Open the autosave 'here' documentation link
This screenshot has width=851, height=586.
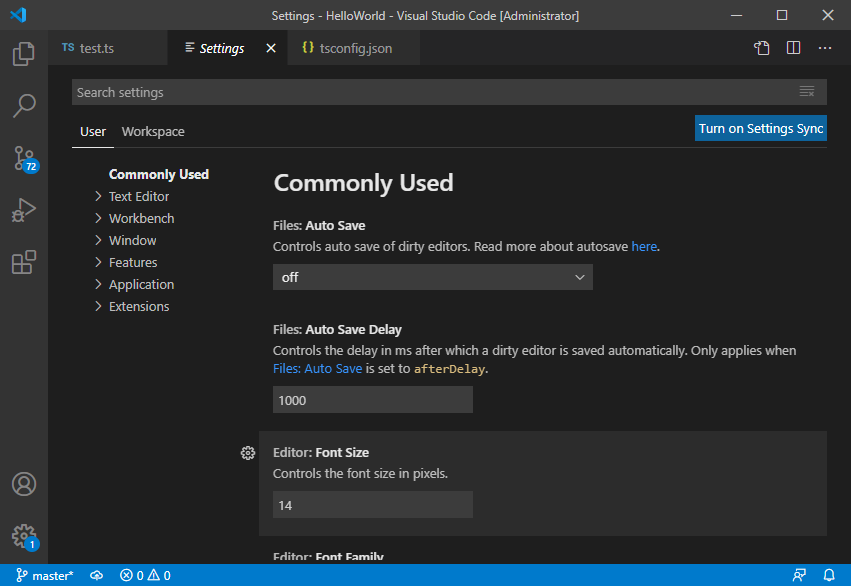644,246
